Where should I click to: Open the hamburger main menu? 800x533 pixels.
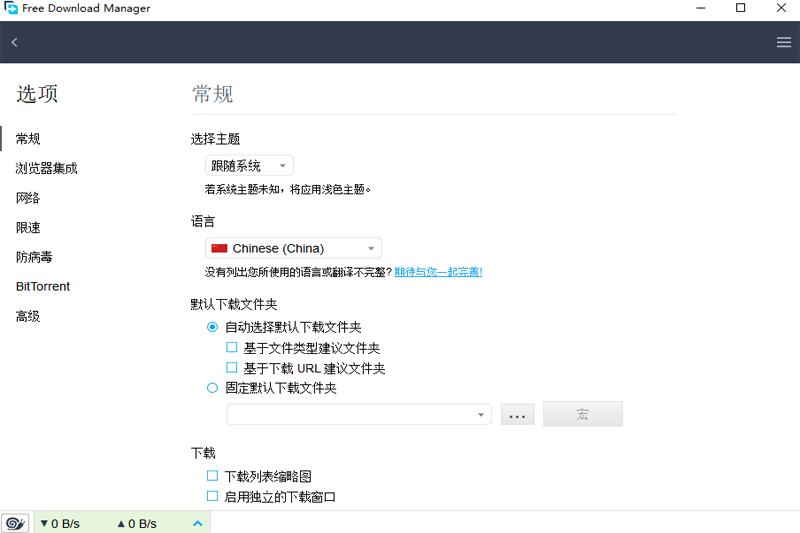tap(784, 42)
